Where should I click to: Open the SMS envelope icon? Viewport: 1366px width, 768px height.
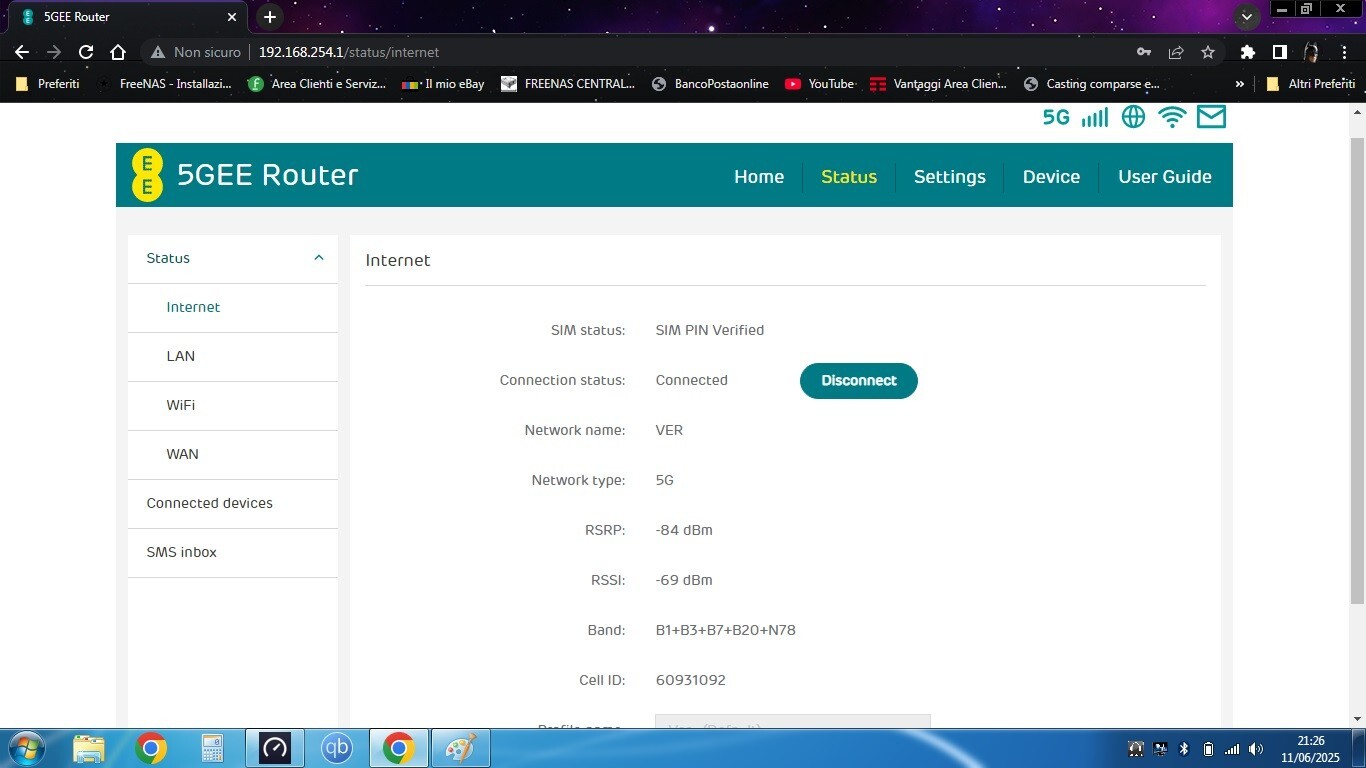click(x=1211, y=117)
